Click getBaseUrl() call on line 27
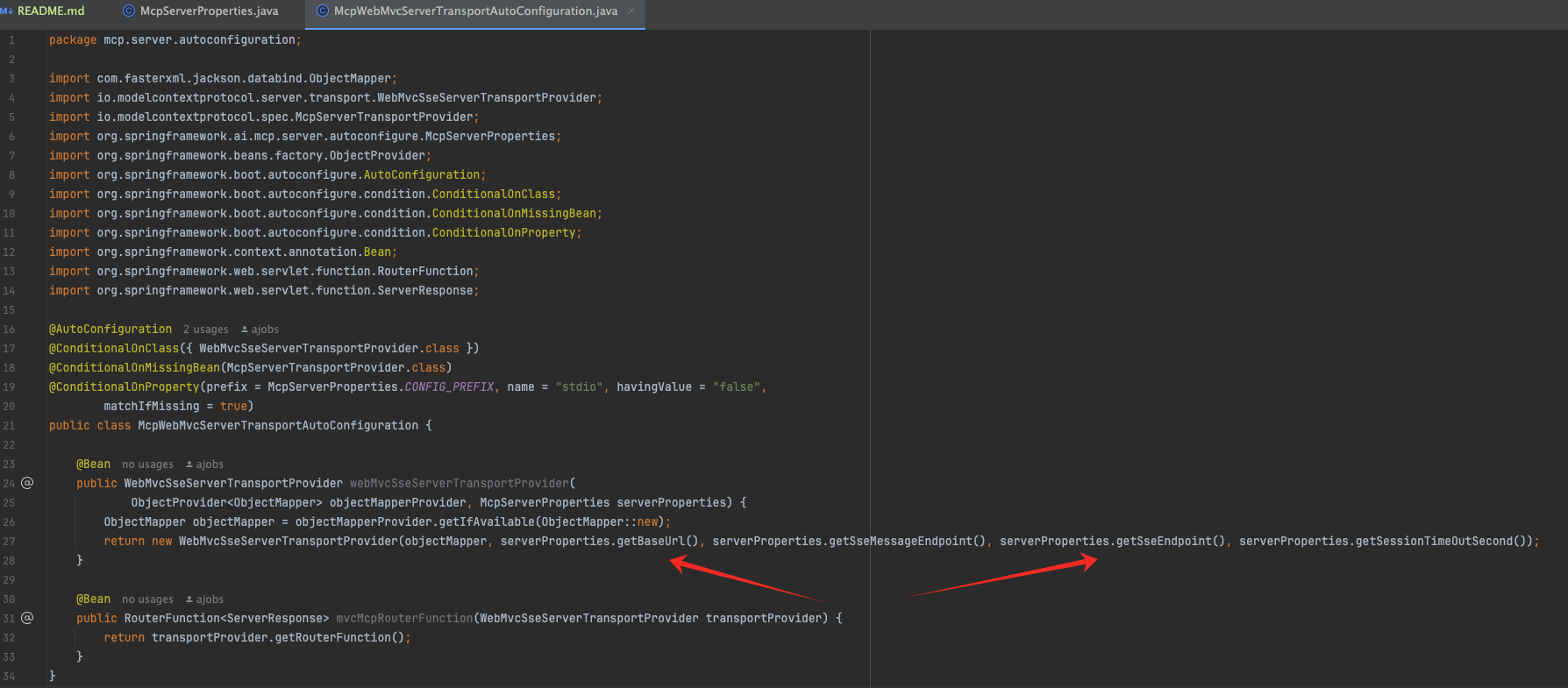1568x688 pixels. point(658,542)
